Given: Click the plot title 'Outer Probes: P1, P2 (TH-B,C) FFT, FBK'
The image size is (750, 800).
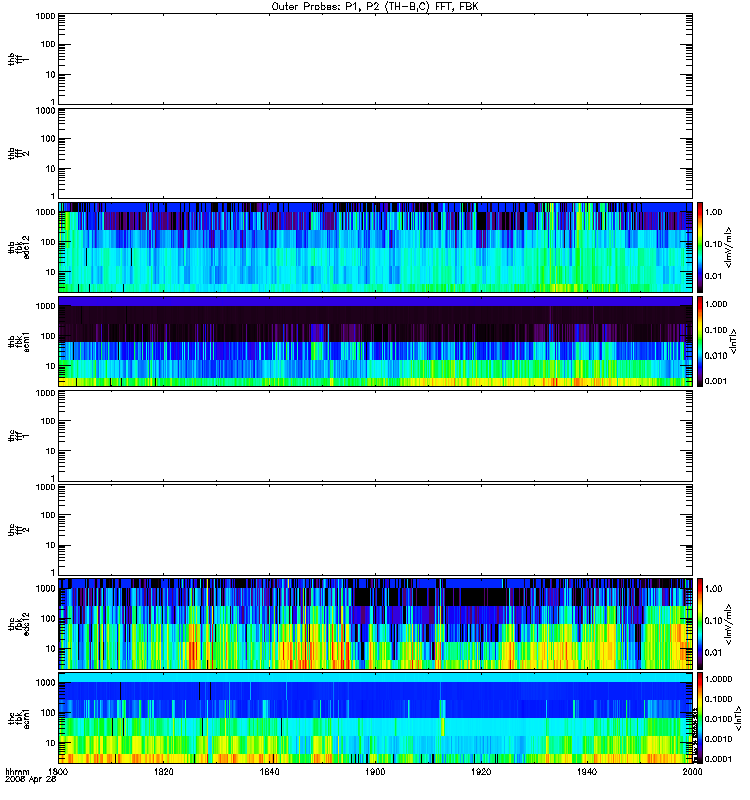Looking at the screenshot, I should (375, 7).
